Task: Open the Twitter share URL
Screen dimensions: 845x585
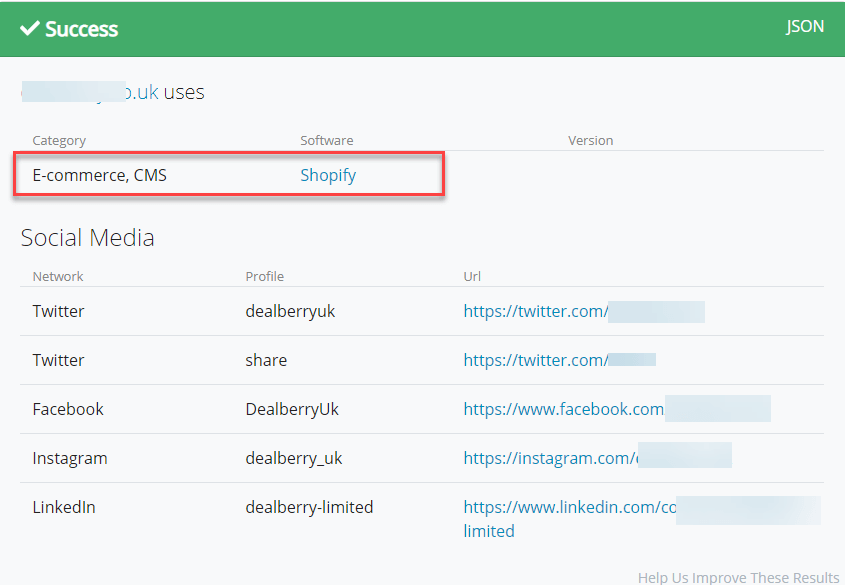Action: (559, 360)
